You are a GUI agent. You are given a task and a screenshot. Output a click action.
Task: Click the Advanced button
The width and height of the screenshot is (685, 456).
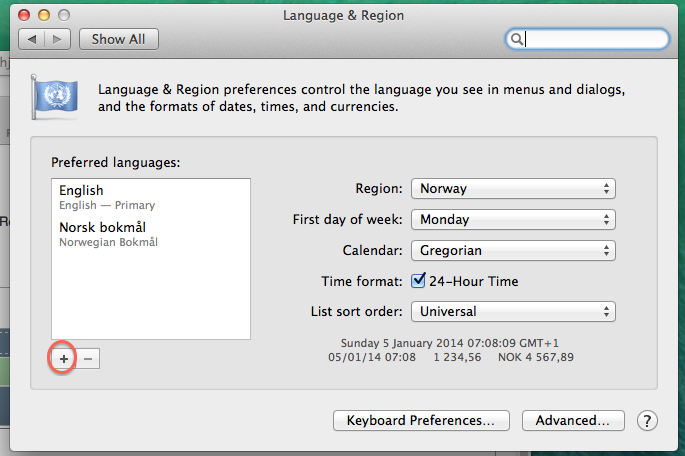573,421
